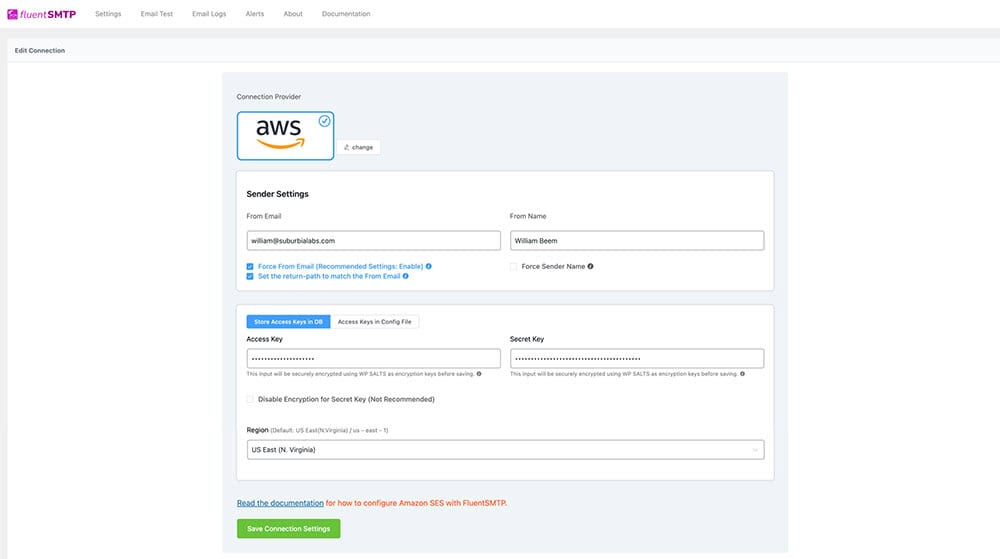Open info icon beside Force Sender Name
This screenshot has width=1000, height=559.
(591, 266)
